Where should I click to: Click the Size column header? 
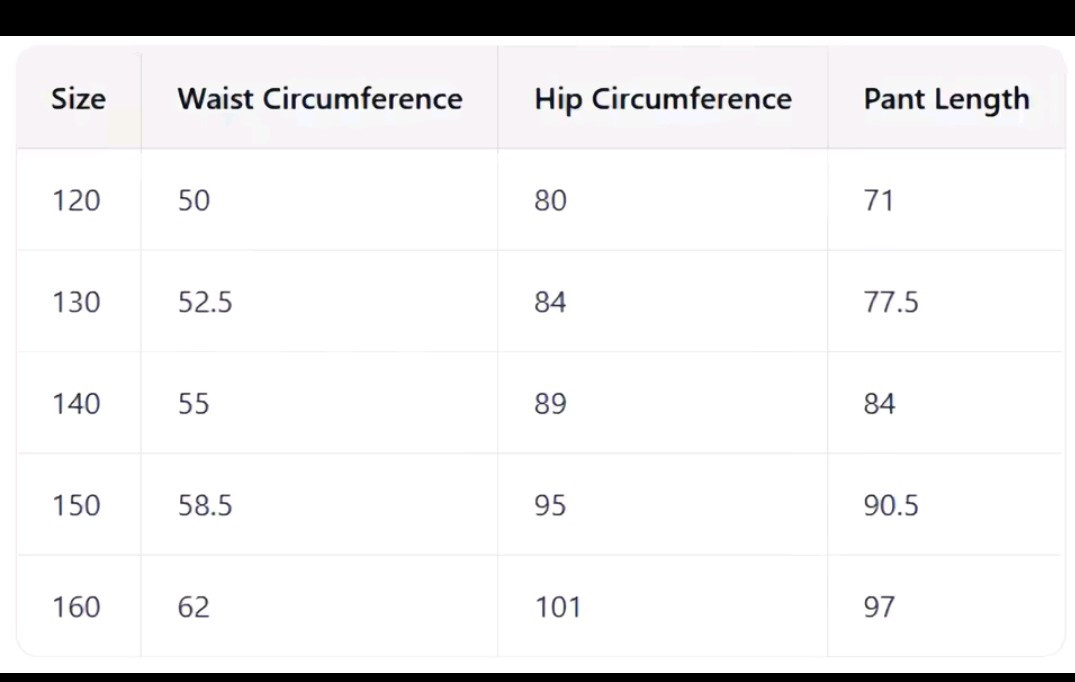pyautogui.click(x=78, y=99)
